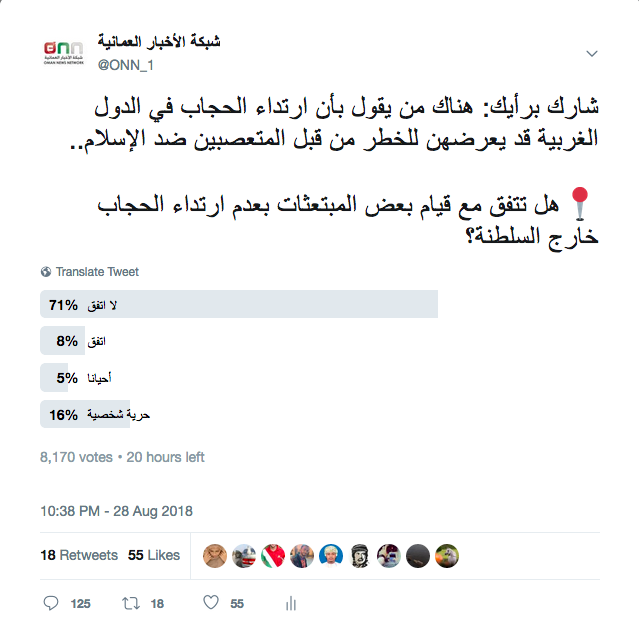Image resolution: width=639 pixels, height=635 pixels.
Task: View the 18 Retweets list
Action: tap(79, 555)
